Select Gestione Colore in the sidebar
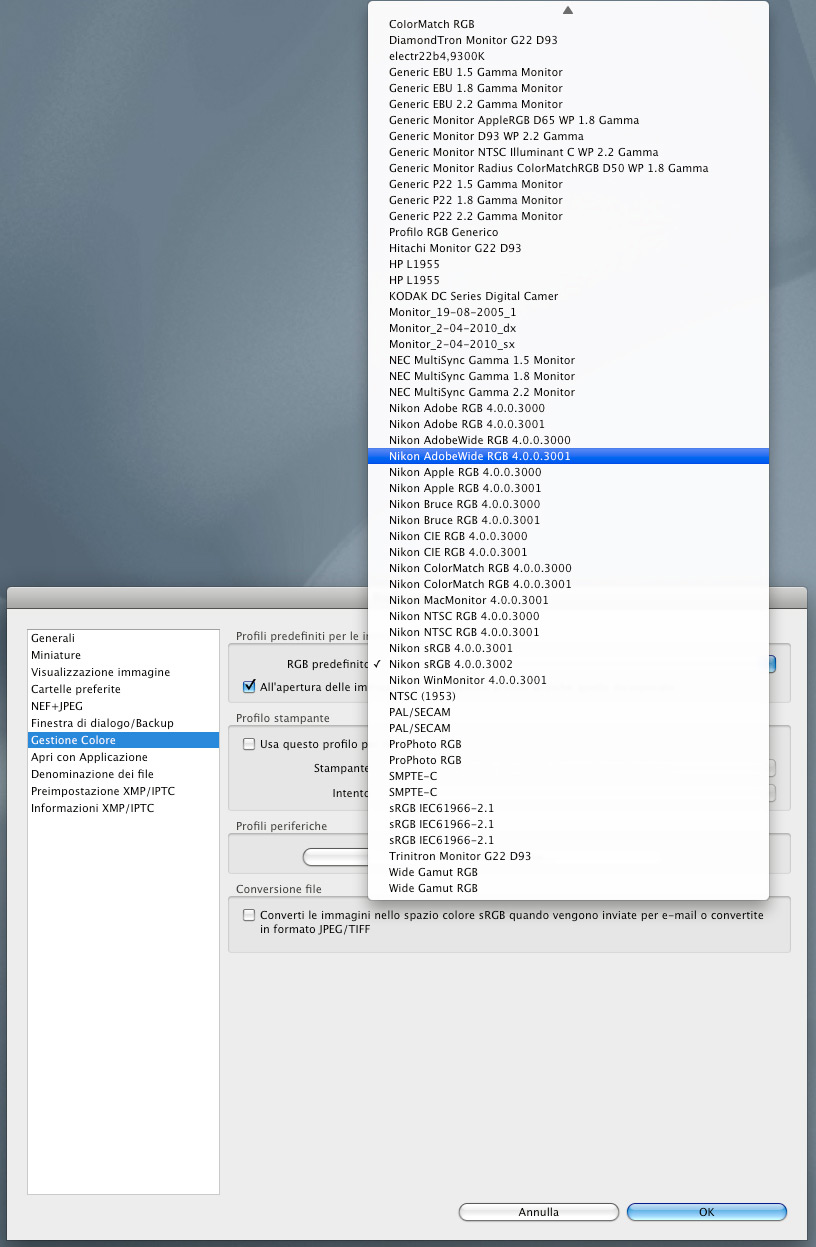 point(123,740)
